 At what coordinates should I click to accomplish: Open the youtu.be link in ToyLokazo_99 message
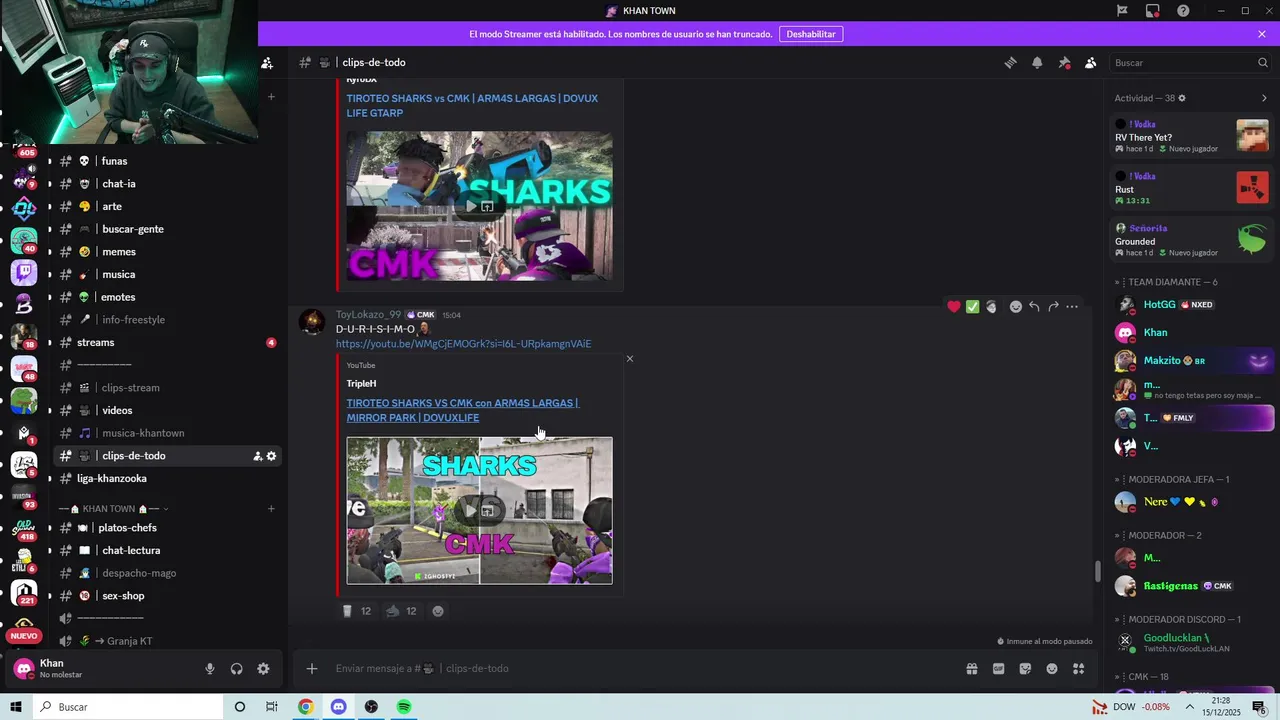pyautogui.click(x=463, y=344)
